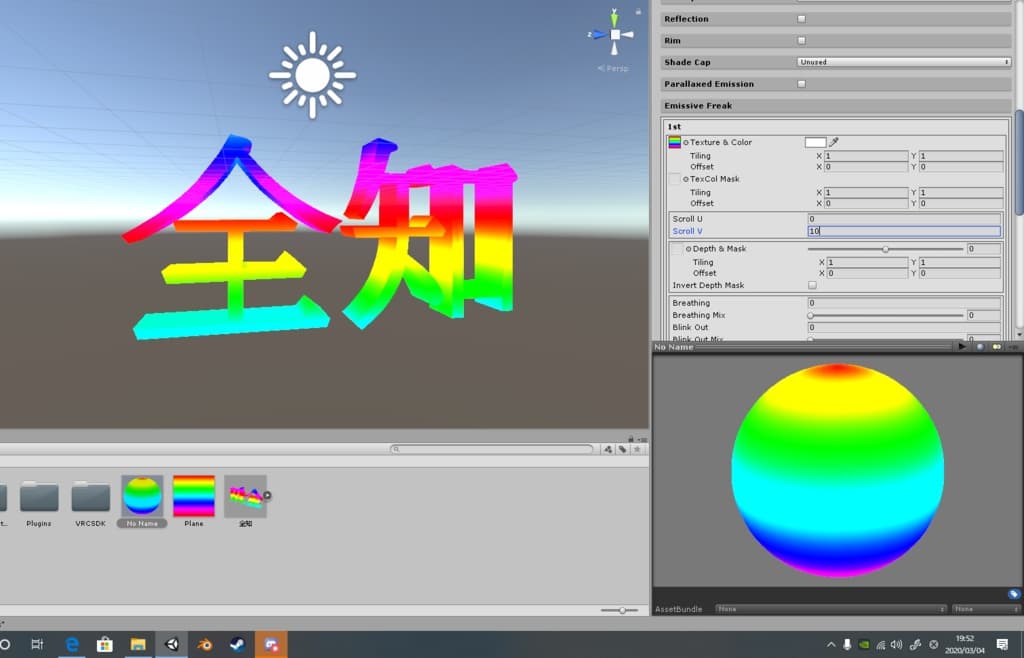Enable the Reflection checkbox

point(801,19)
